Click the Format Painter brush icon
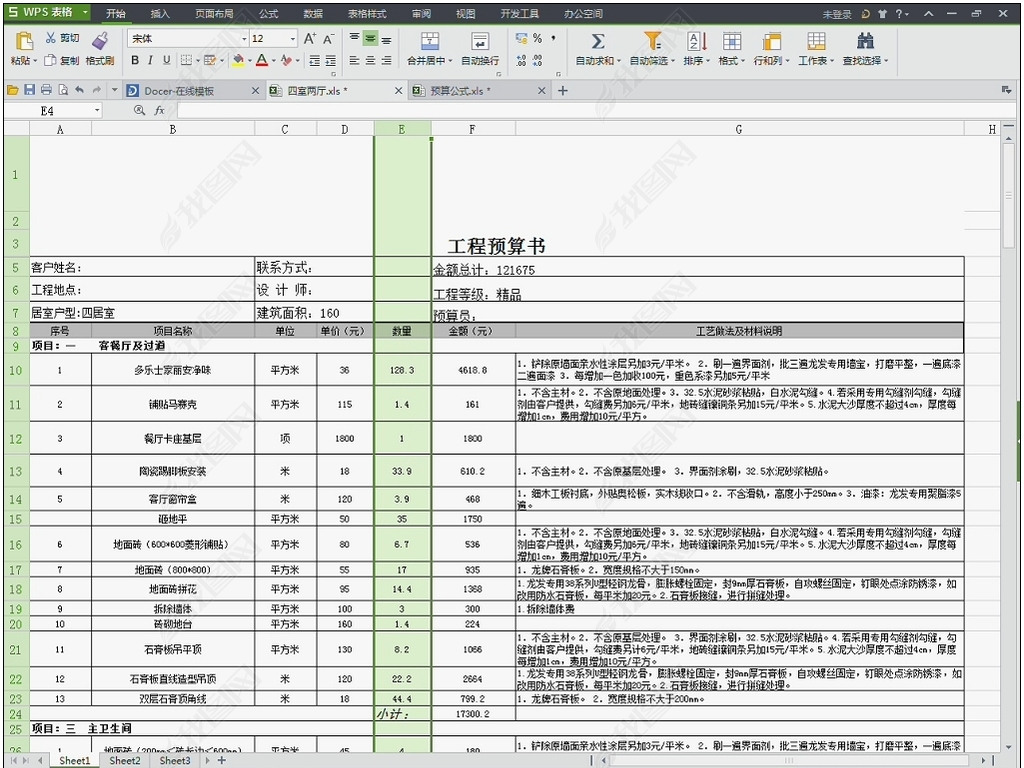Viewport: 1024px width, 768px height. tap(99, 40)
